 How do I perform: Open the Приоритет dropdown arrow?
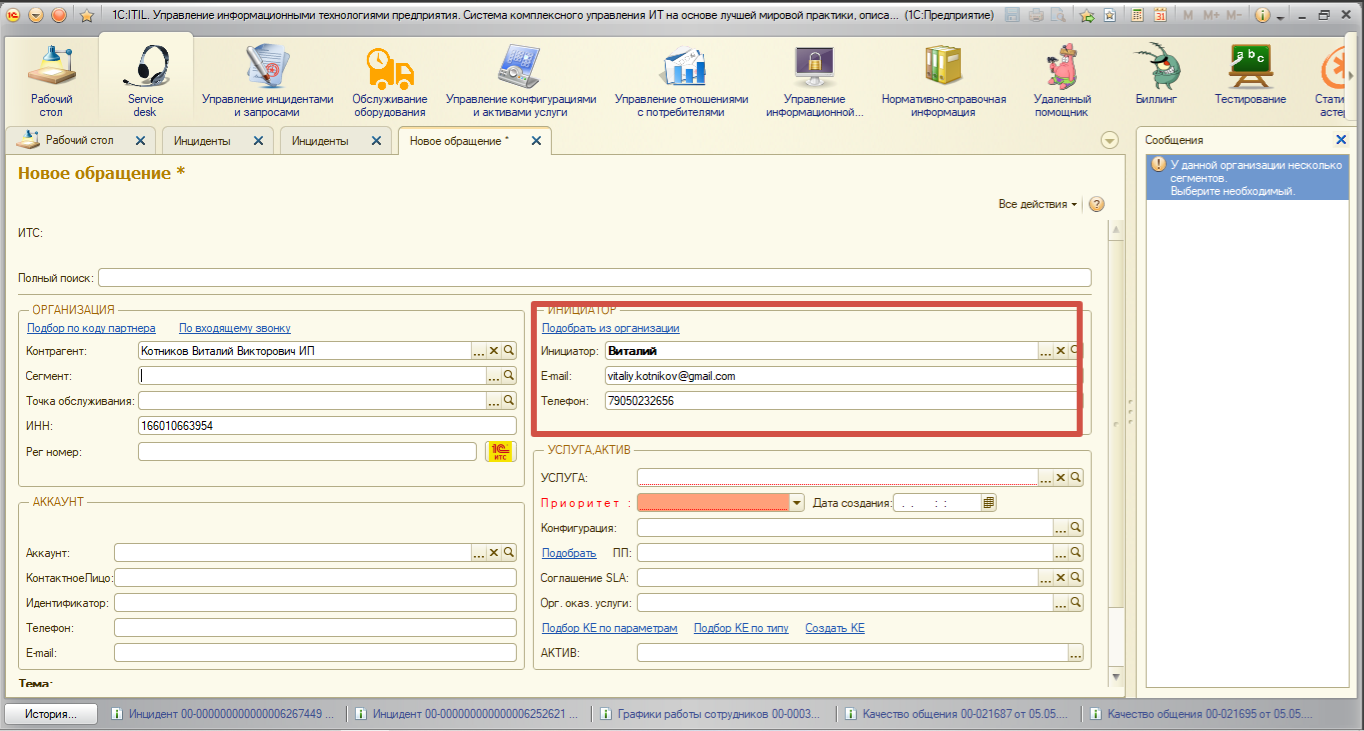797,503
